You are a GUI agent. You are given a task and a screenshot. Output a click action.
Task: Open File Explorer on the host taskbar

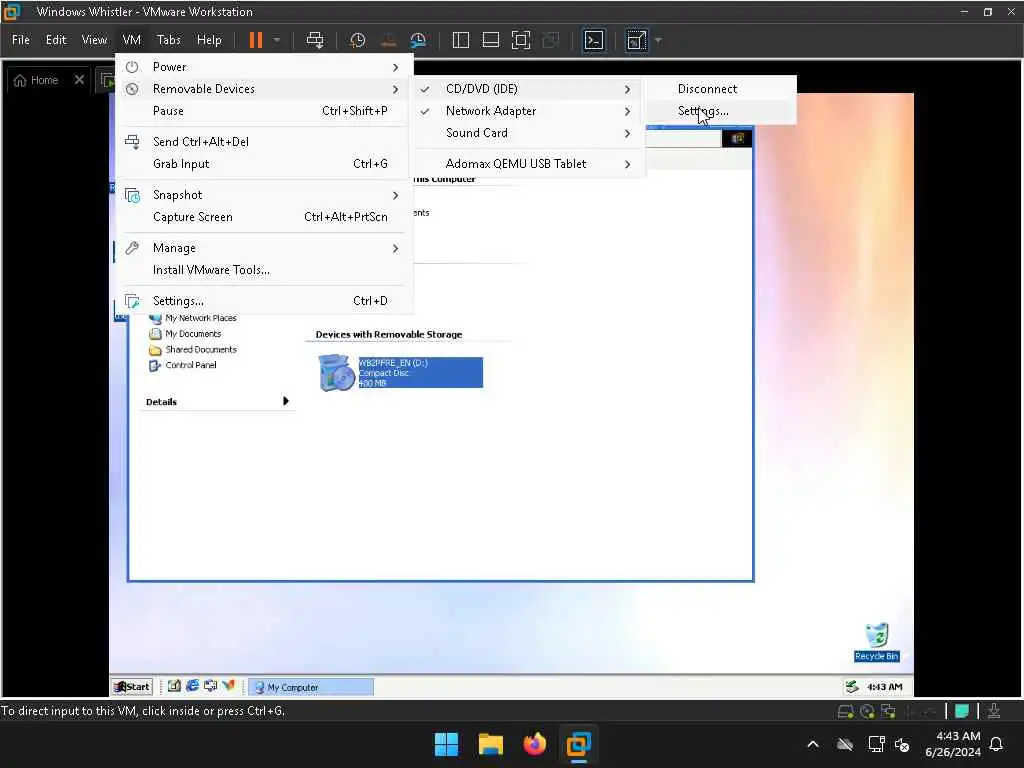pyautogui.click(x=490, y=744)
